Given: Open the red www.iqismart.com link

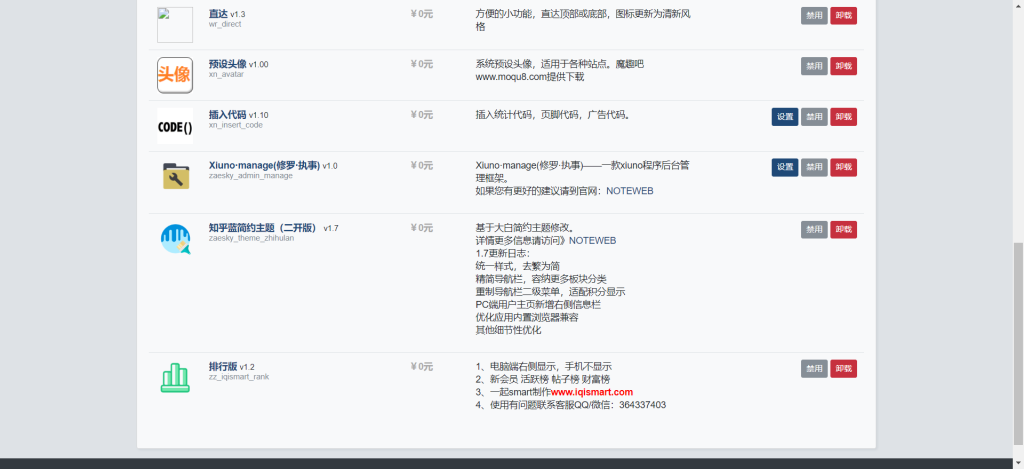Looking at the screenshot, I should pyautogui.click(x=592, y=392).
